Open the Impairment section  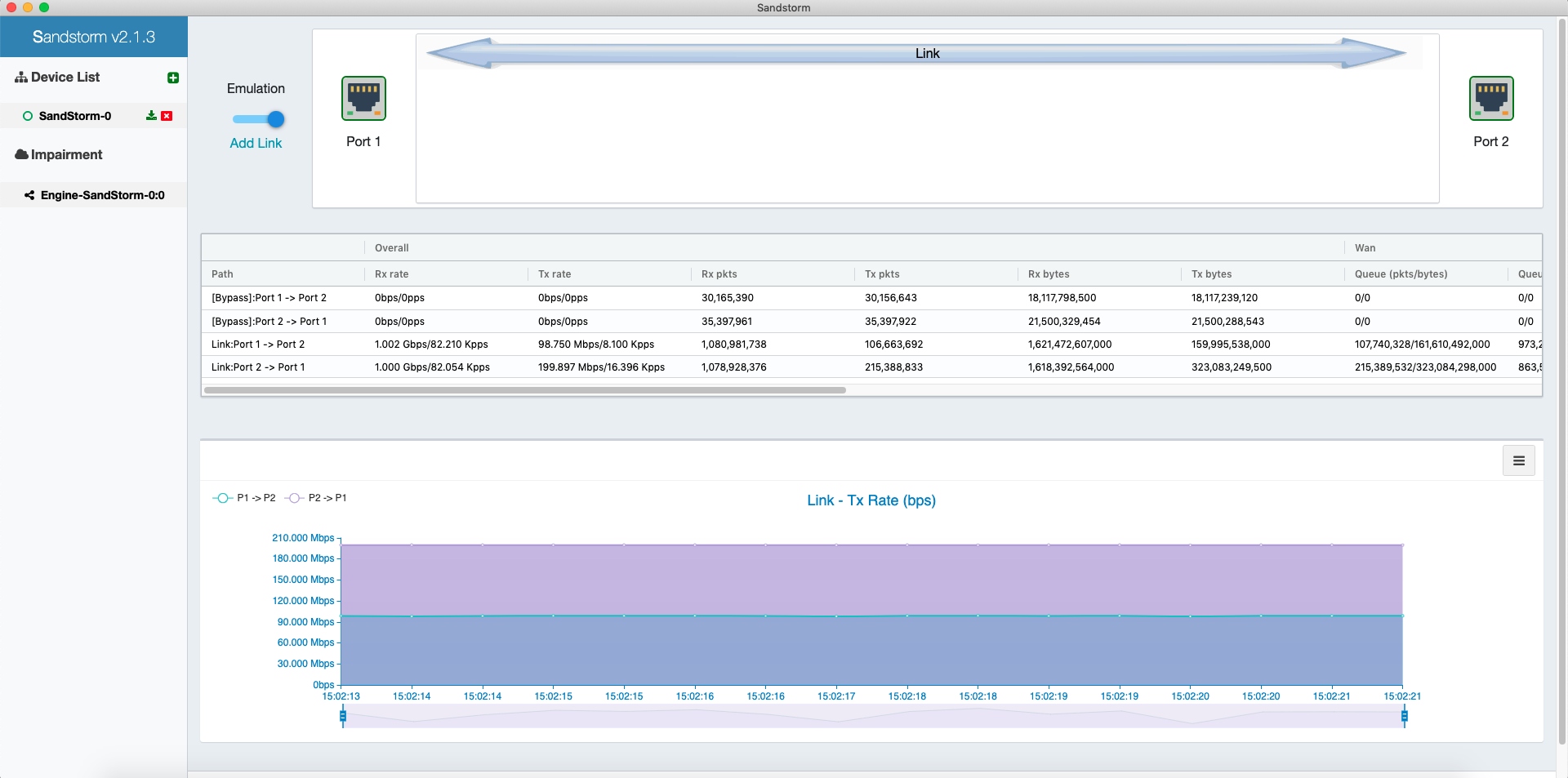[66, 154]
